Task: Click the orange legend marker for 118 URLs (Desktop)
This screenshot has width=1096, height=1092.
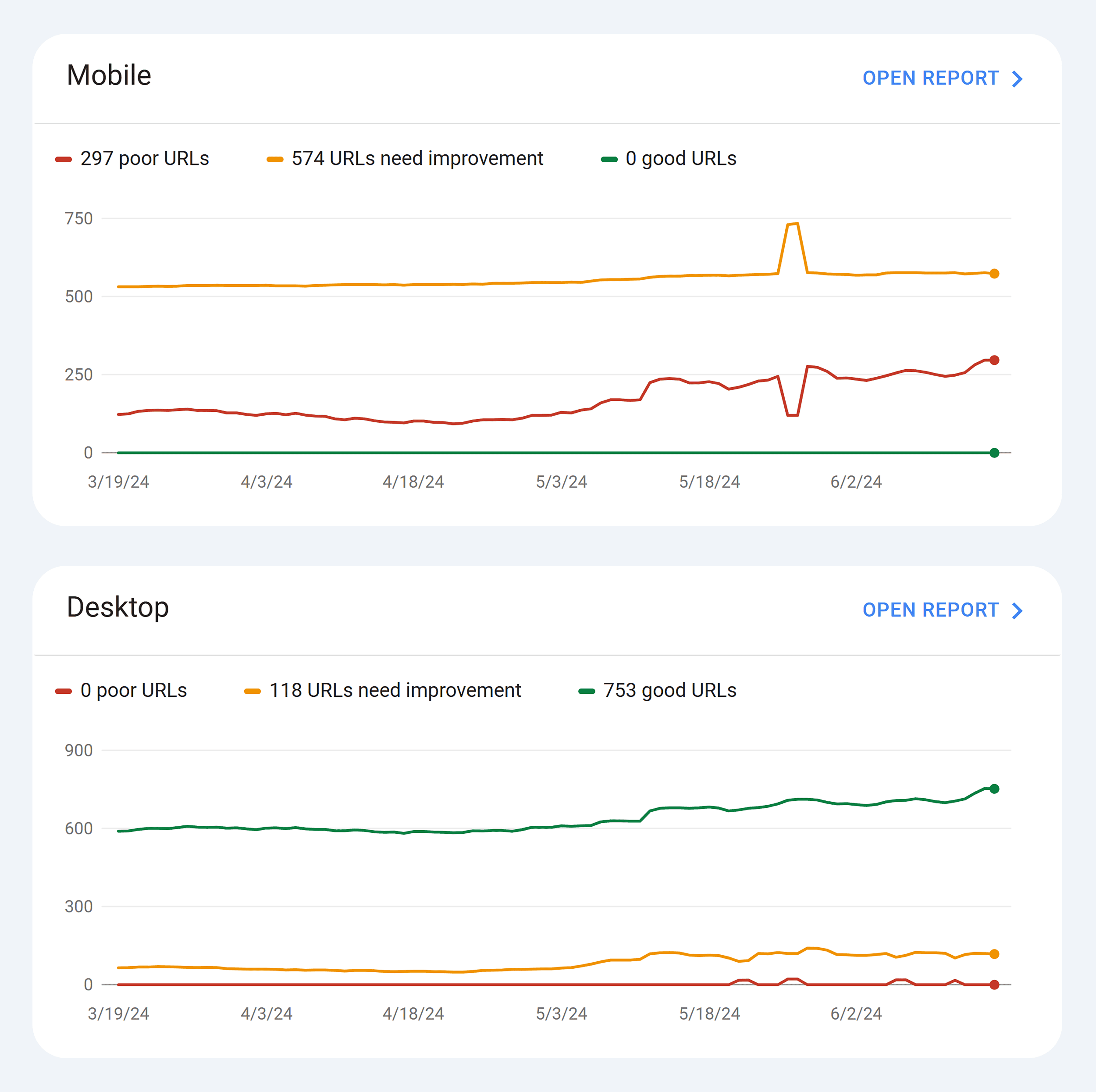Action: (x=253, y=690)
